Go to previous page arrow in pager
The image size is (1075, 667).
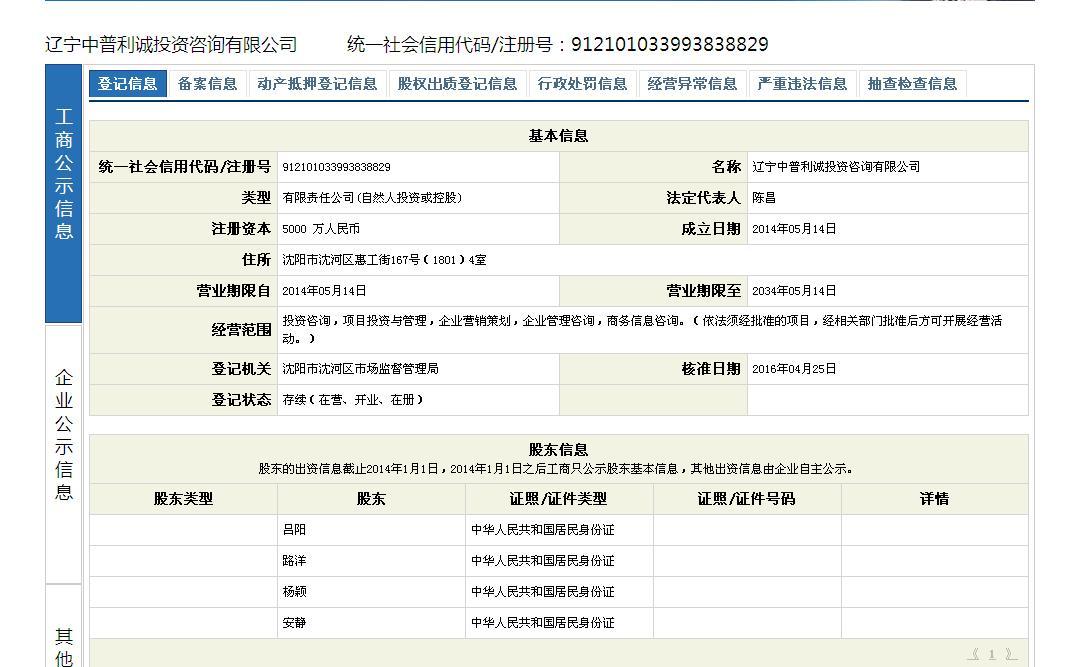click(973, 654)
